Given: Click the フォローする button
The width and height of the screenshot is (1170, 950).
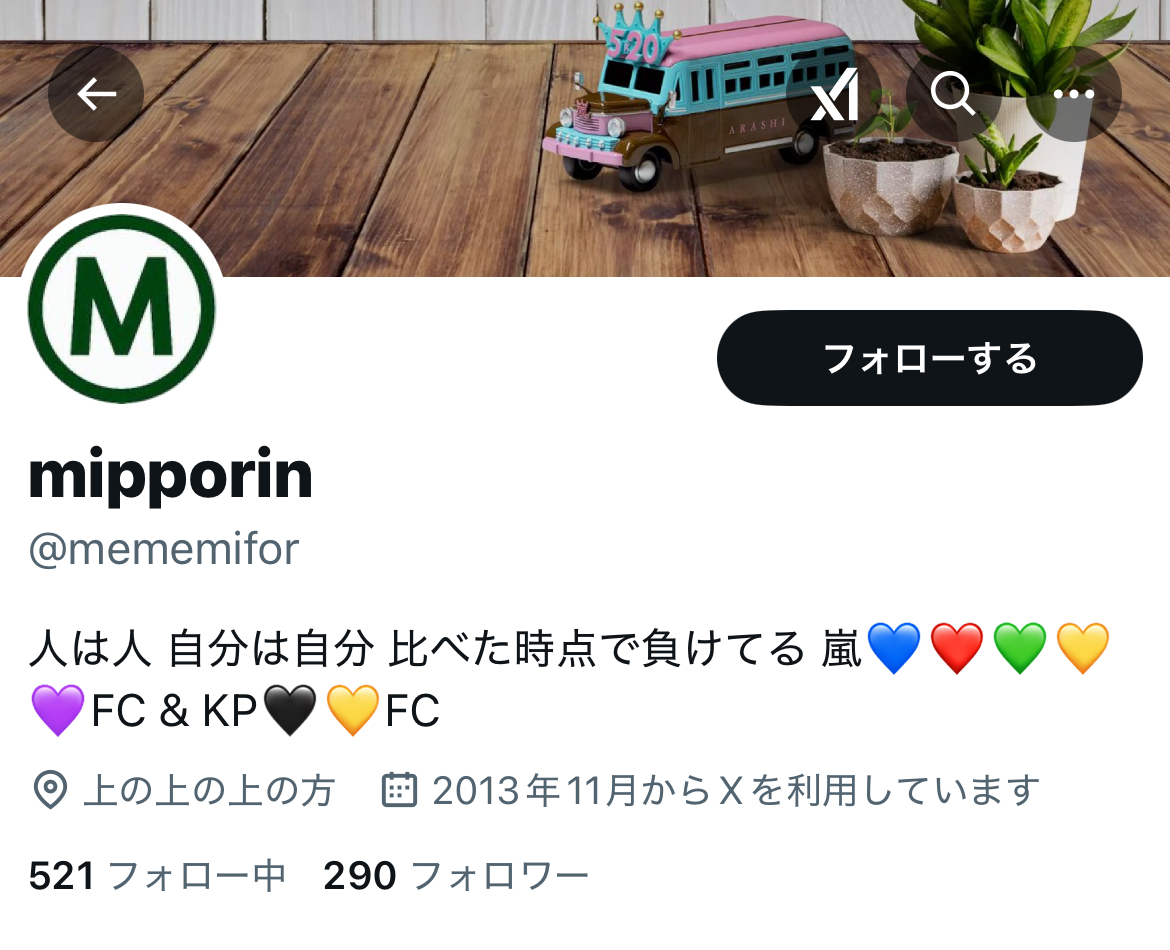Looking at the screenshot, I should (x=930, y=358).
